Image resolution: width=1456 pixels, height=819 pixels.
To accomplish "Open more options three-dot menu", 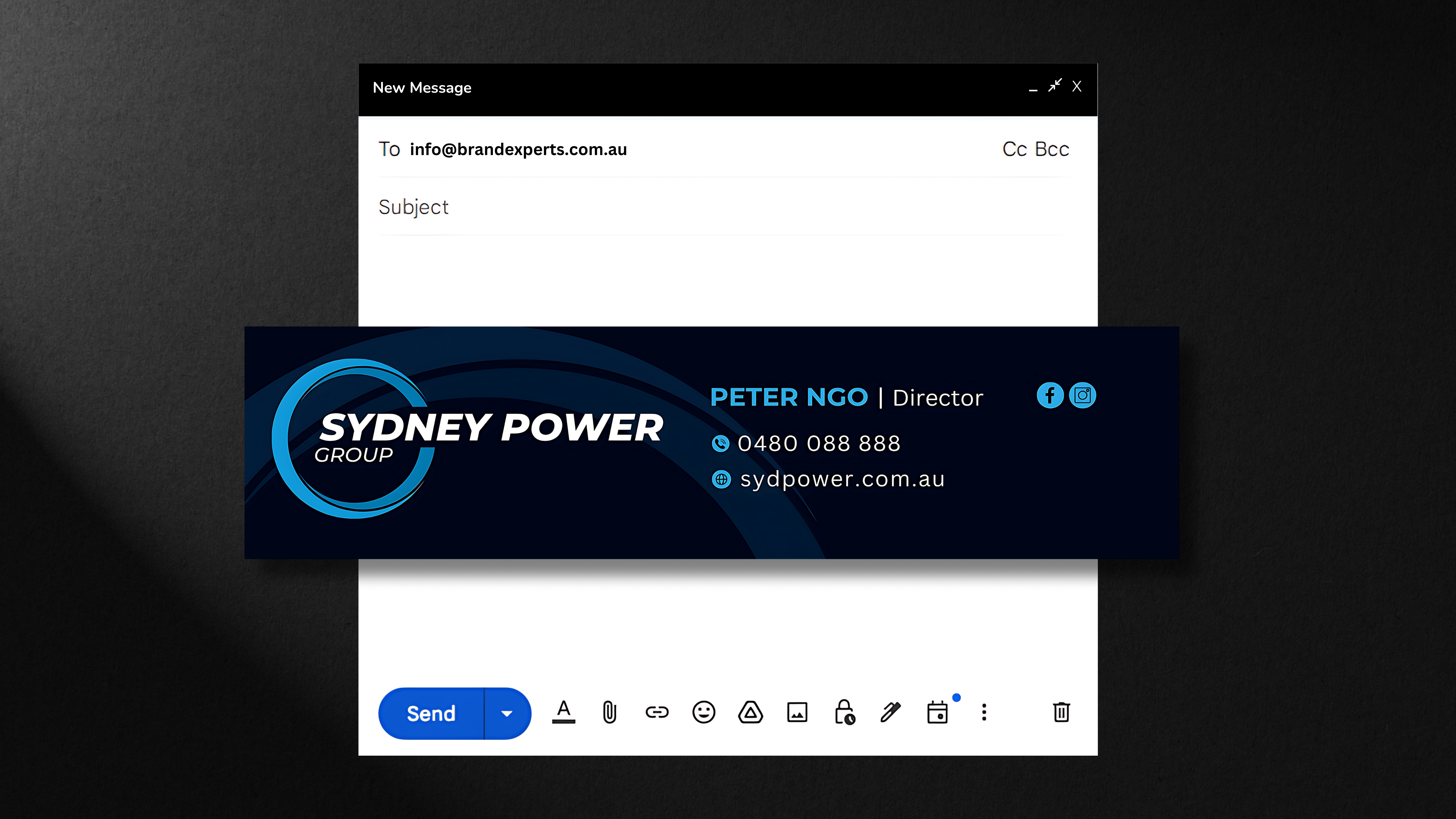I will pos(984,712).
